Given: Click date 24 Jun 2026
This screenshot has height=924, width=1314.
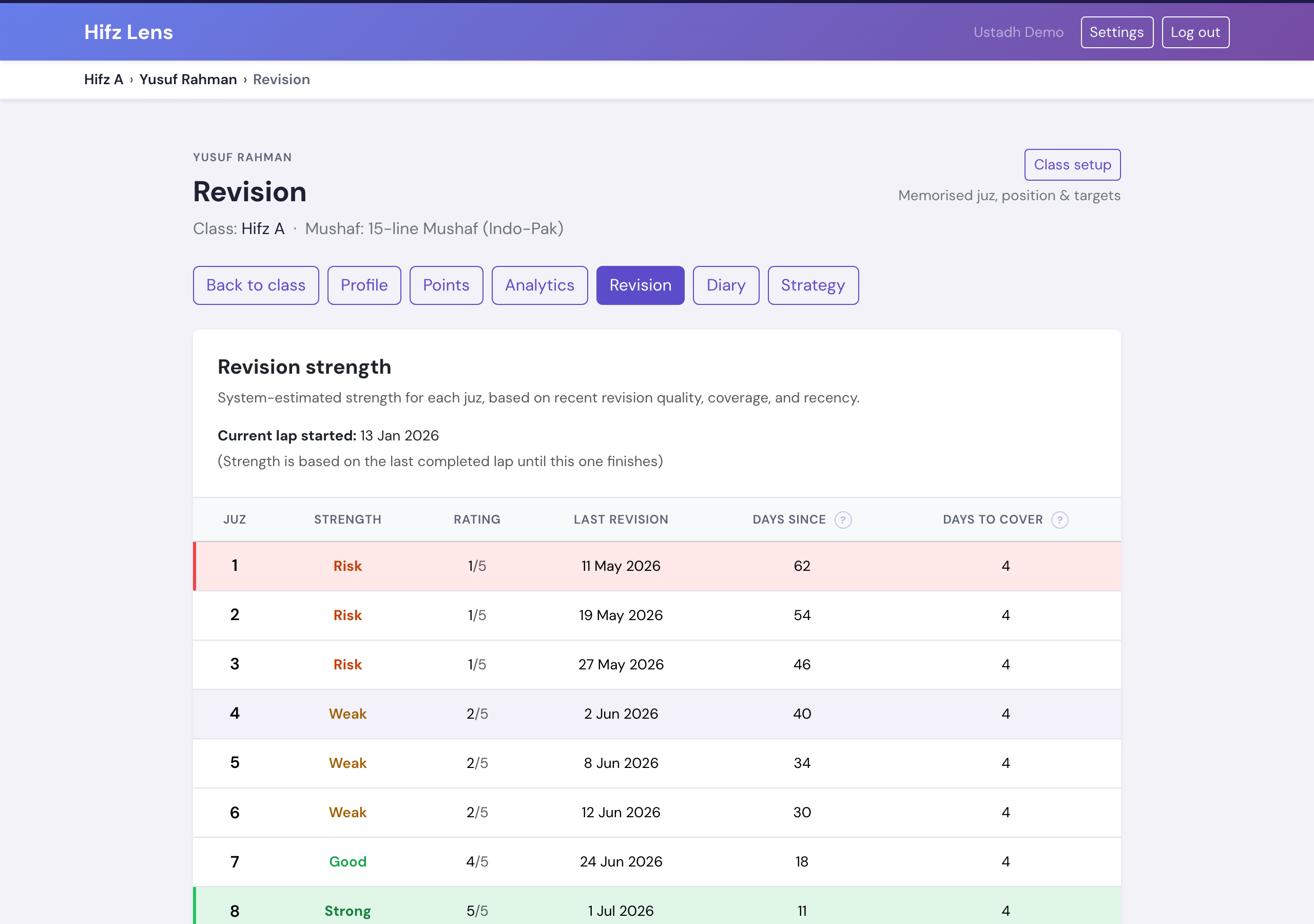Looking at the screenshot, I should 621,861.
